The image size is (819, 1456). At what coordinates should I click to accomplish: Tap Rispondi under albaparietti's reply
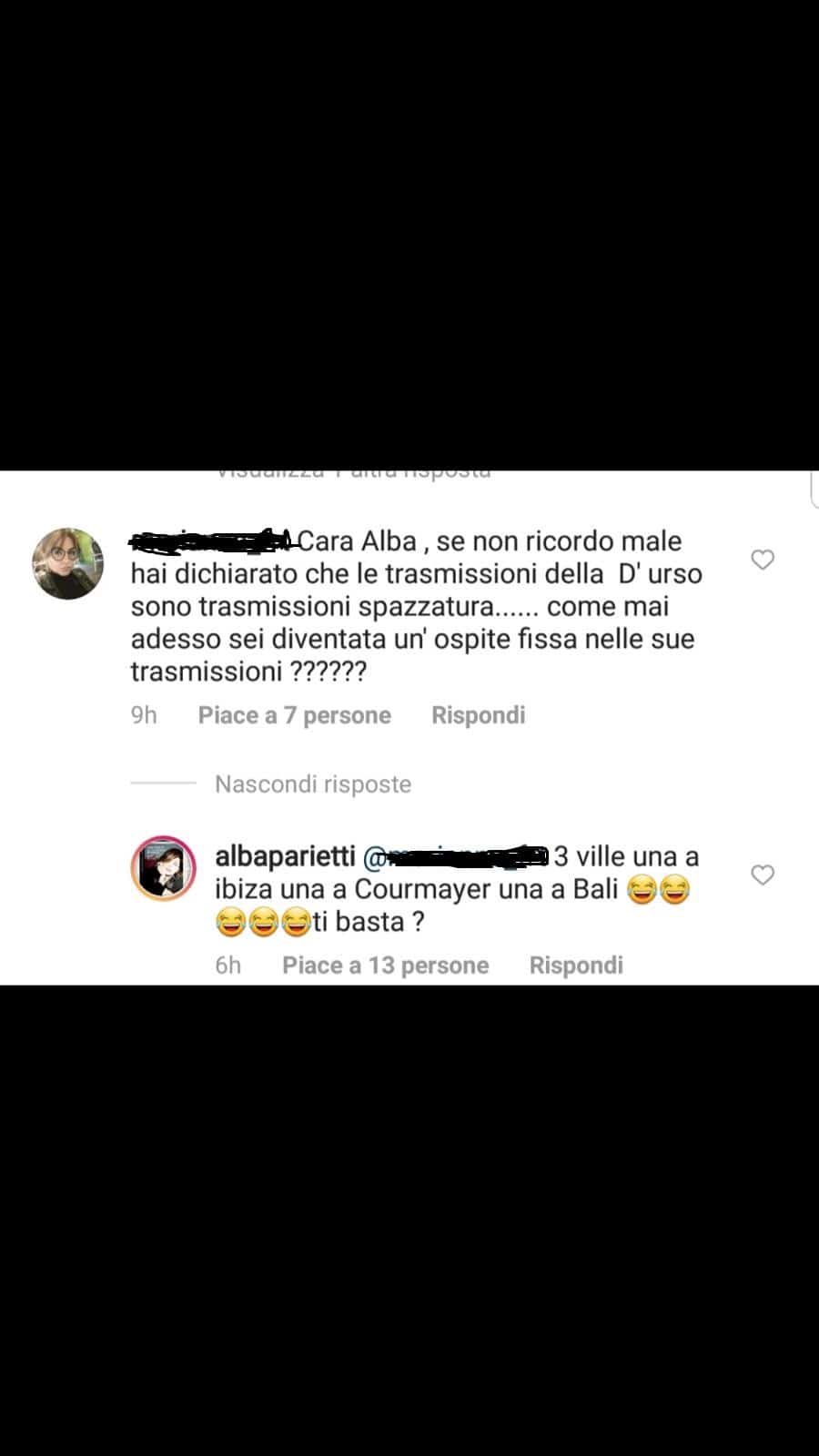[x=576, y=966]
